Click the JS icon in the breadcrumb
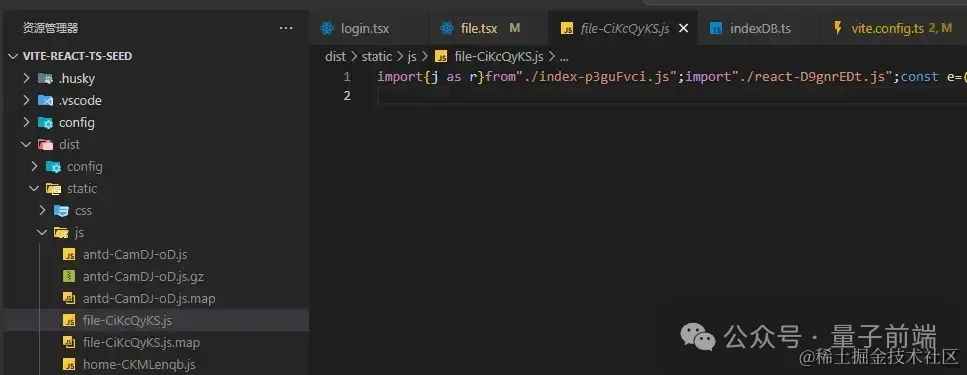 pyautogui.click(x=441, y=57)
